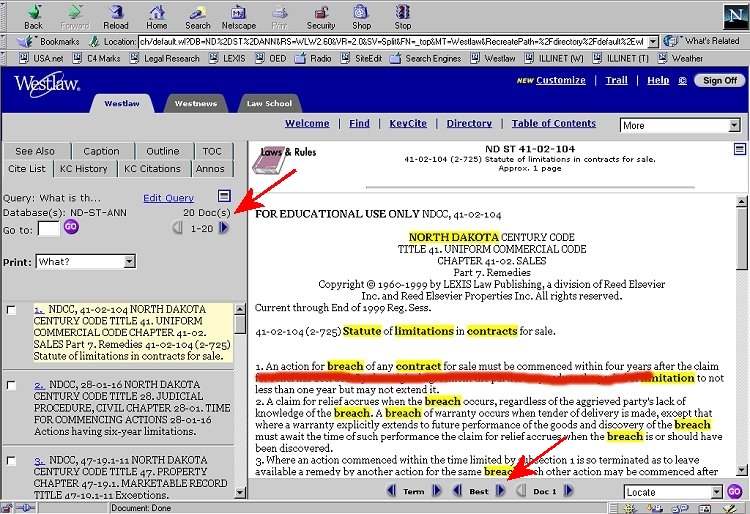The image size is (750, 514).
Task: Open the Find link
Action: coord(359,123)
